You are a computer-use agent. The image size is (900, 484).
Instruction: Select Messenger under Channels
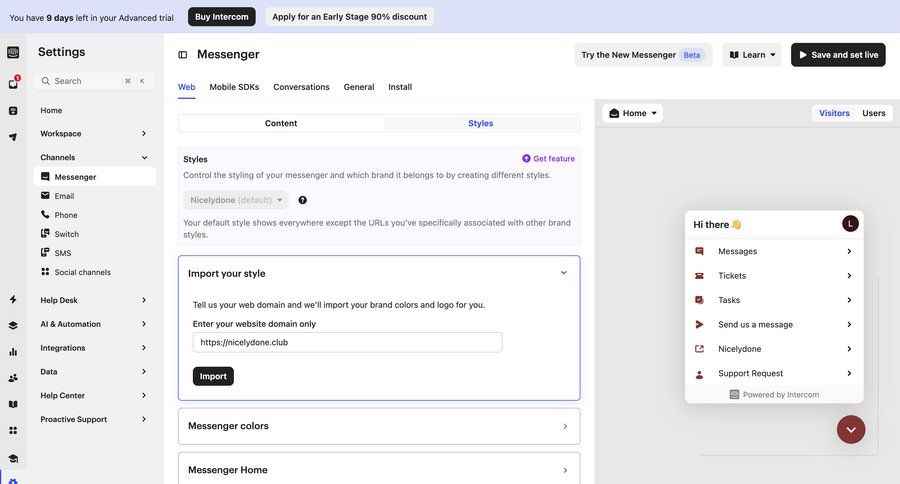pos(94,176)
